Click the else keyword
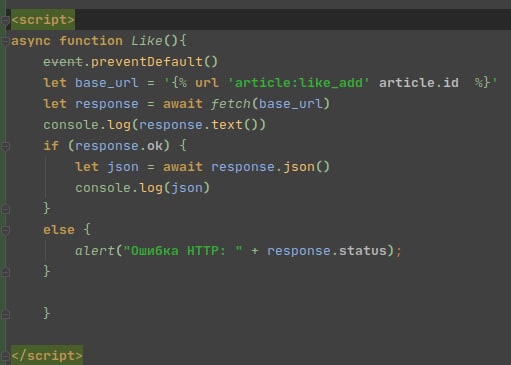The width and height of the screenshot is (511, 365). [x=59, y=230]
